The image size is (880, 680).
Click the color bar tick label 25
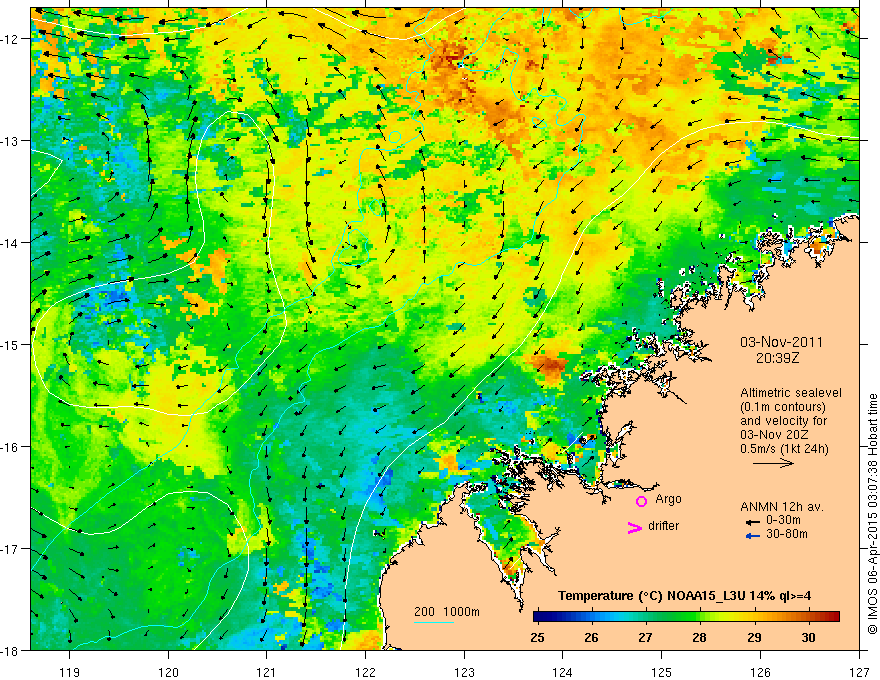point(537,638)
